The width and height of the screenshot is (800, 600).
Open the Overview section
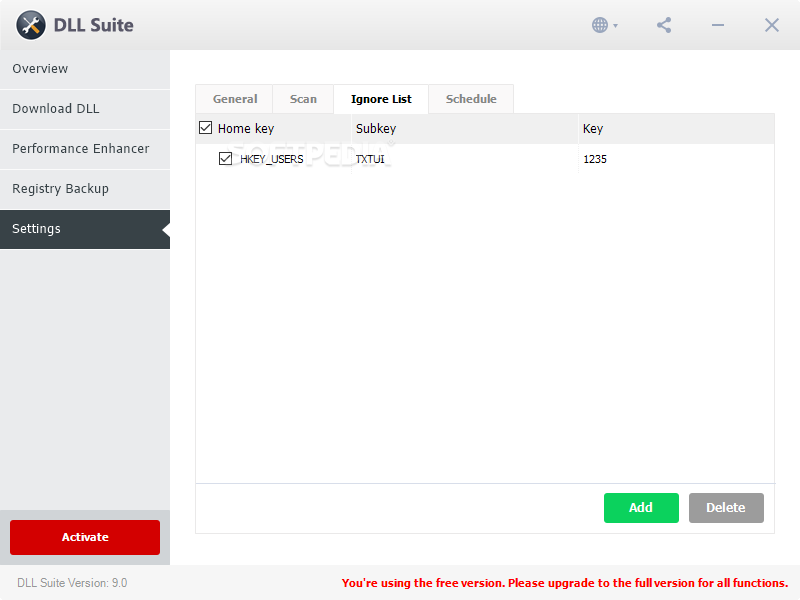(x=85, y=69)
